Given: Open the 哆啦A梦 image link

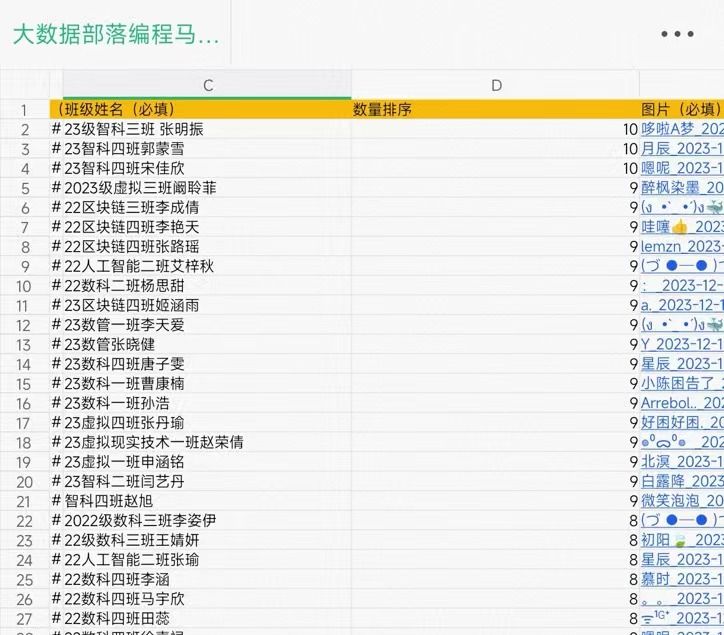Looking at the screenshot, I should point(681,129).
